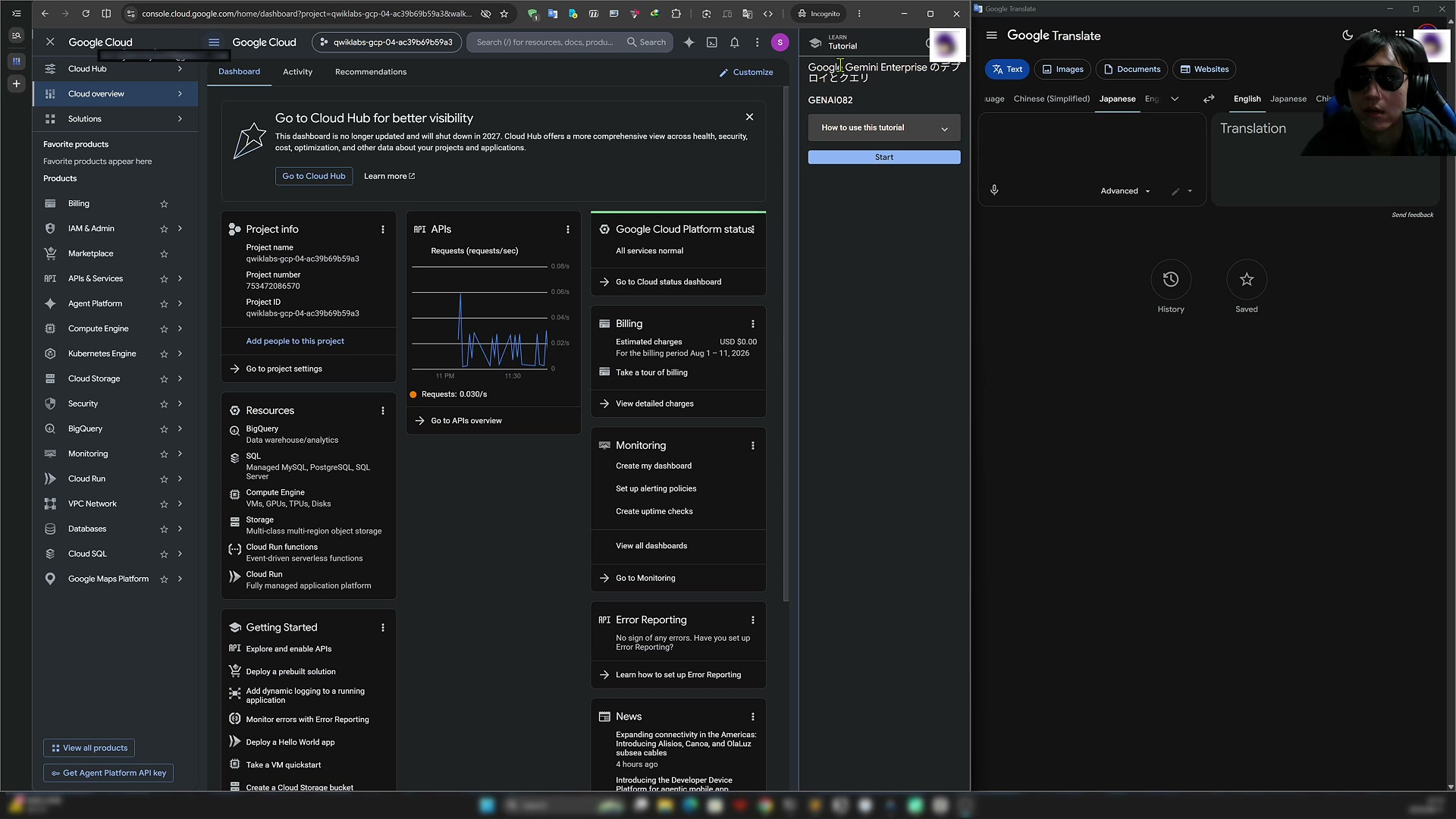The width and height of the screenshot is (1456, 819).
Task: Open Gemini AI assistant sparkle icon
Action: (689, 42)
